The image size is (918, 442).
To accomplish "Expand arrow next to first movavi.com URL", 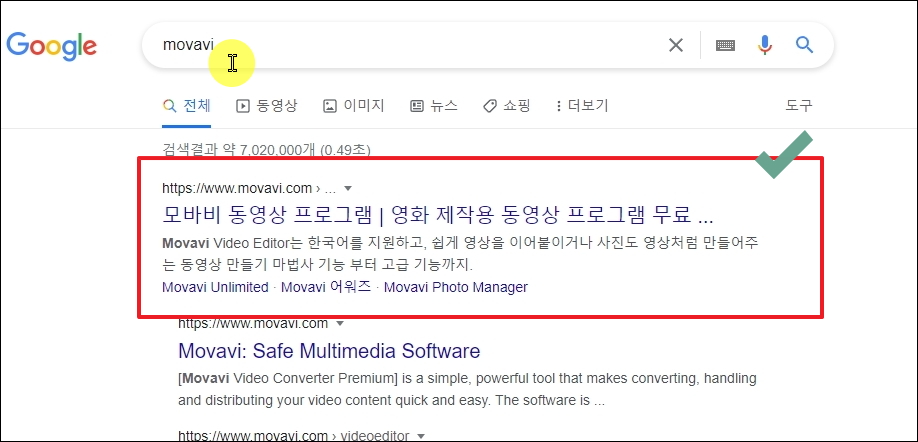I will coord(348,189).
